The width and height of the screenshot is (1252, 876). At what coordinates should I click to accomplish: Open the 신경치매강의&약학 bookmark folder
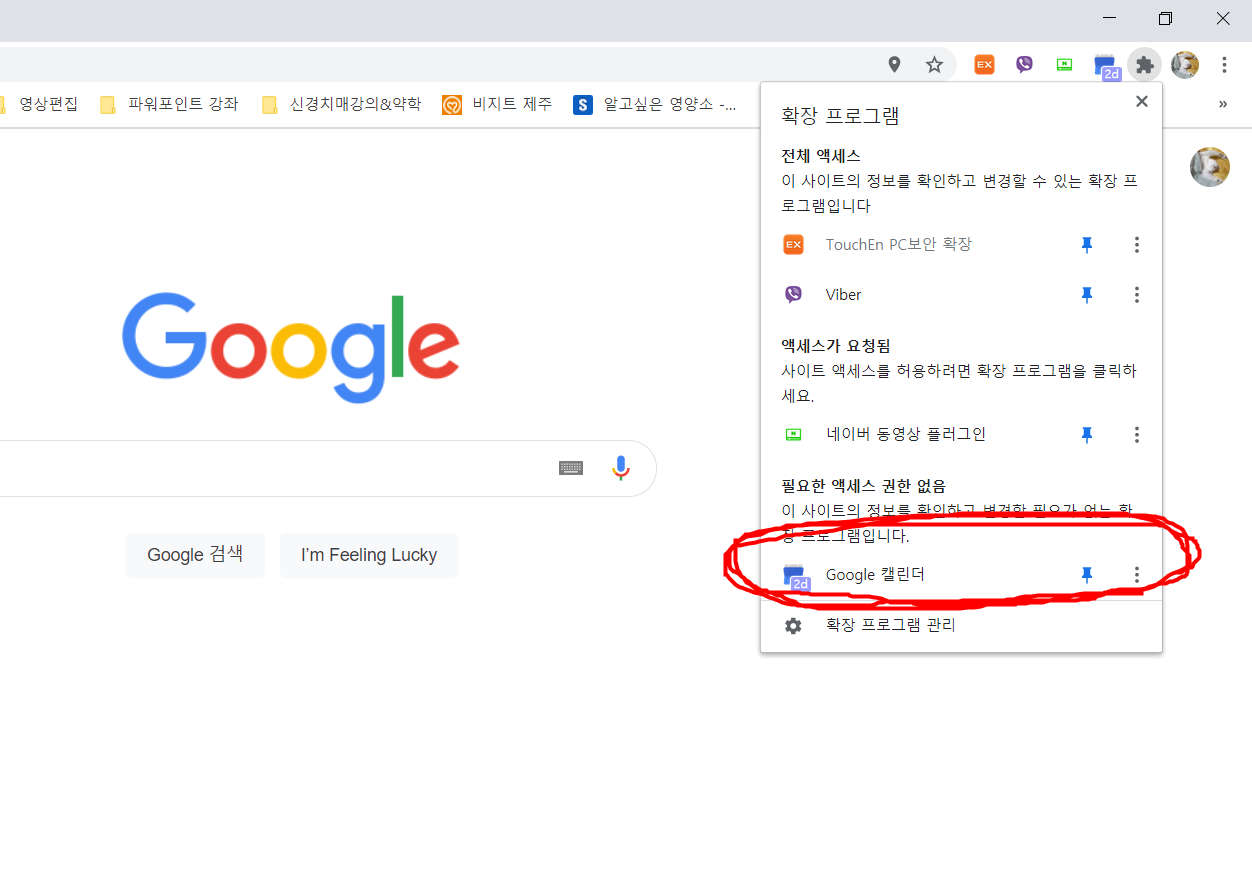[341, 104]
